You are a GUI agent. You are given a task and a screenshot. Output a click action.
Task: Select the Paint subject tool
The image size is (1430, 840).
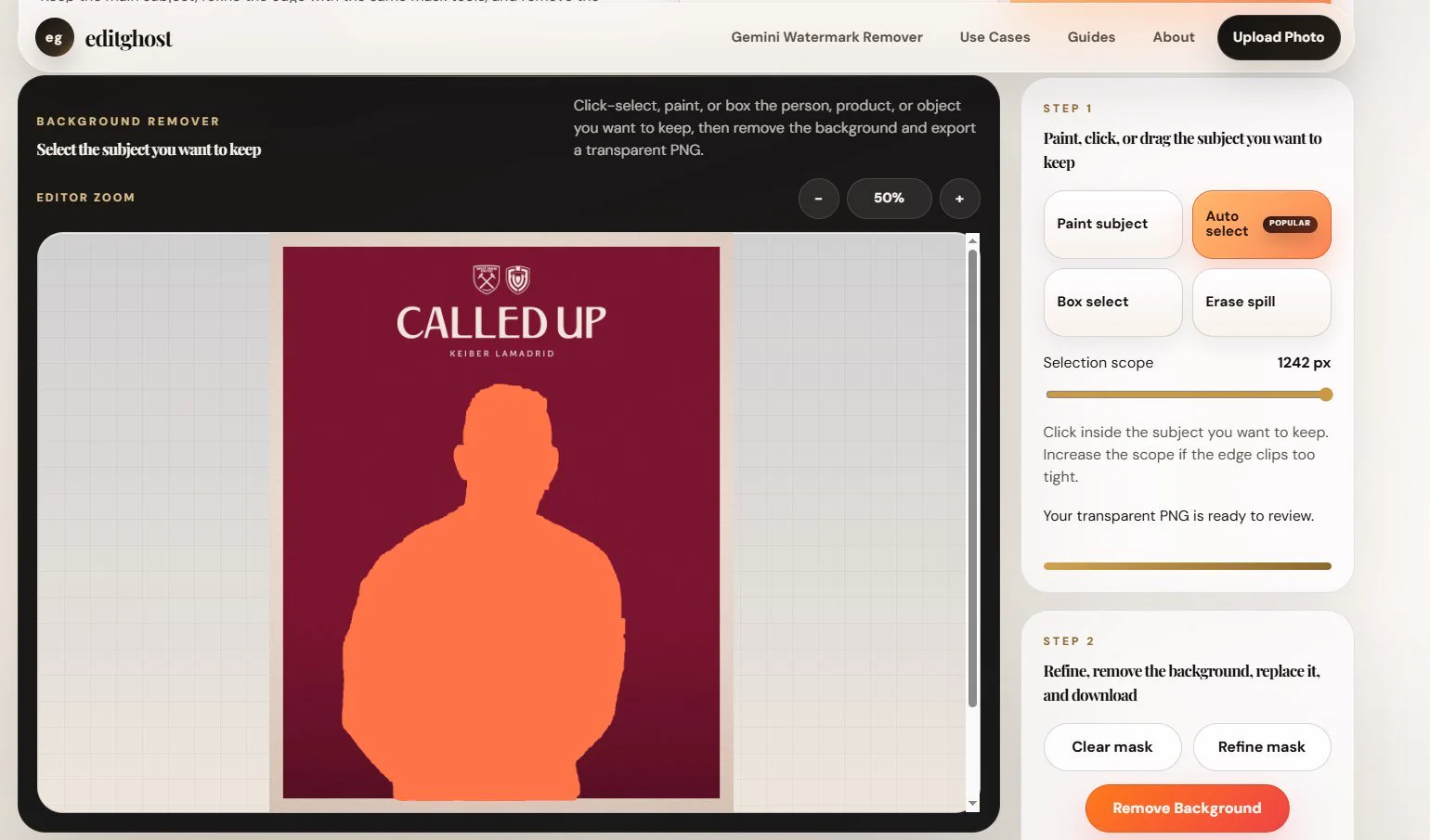(1112, 225)
